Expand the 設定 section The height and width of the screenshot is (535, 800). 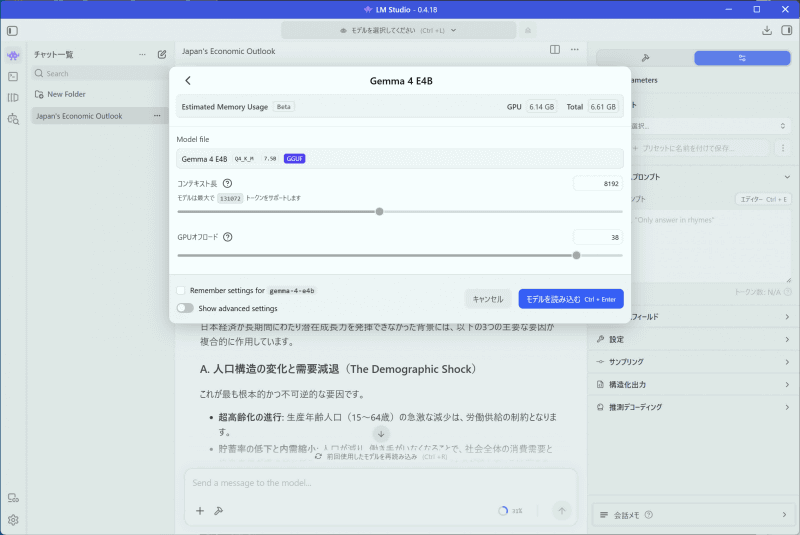coord(693,339)
